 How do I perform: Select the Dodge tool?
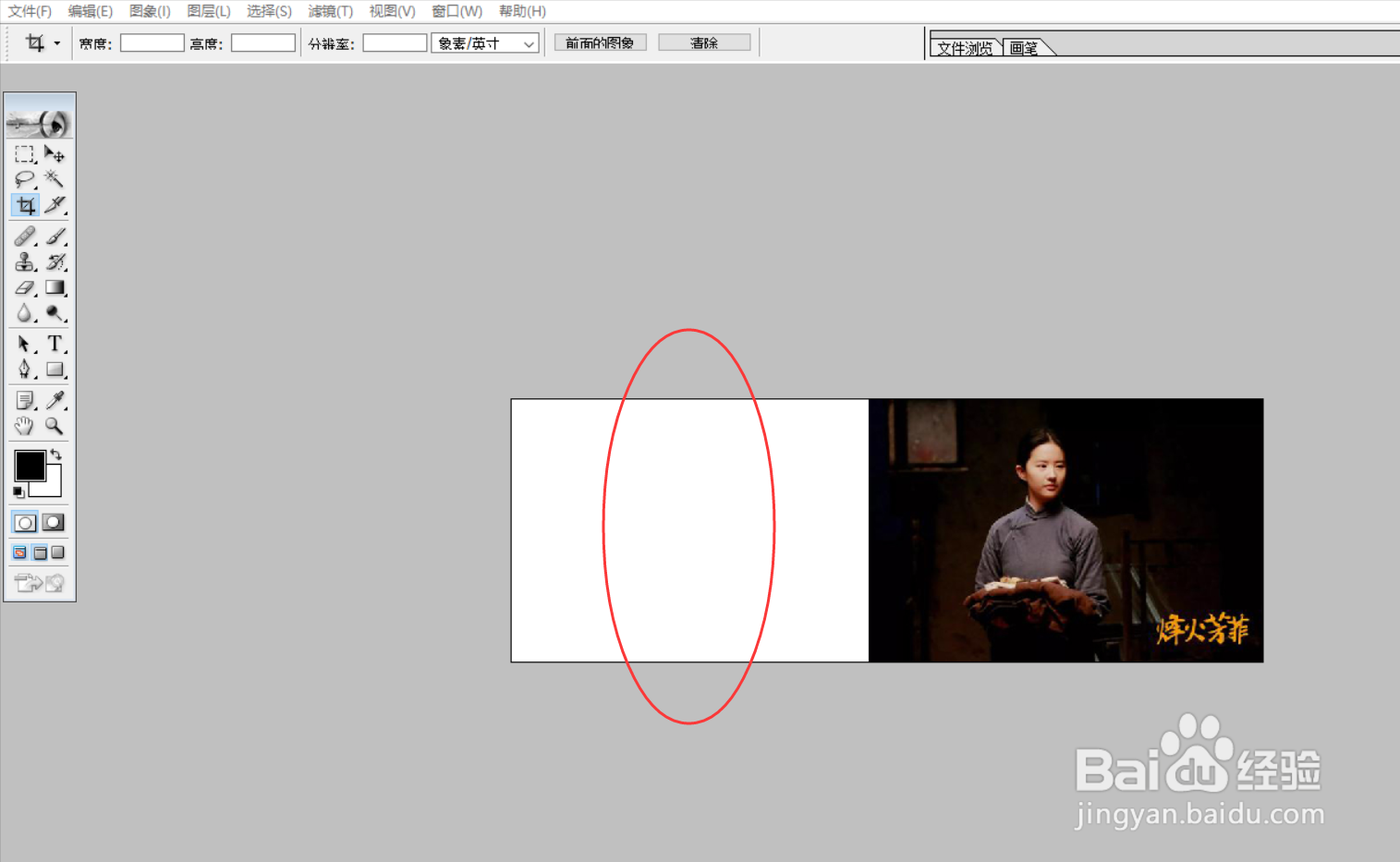tap(55, 313)
